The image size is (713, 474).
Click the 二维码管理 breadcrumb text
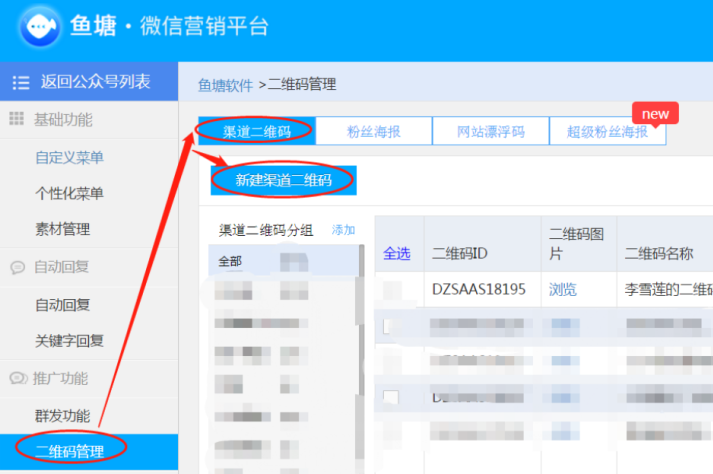(302, 84)
